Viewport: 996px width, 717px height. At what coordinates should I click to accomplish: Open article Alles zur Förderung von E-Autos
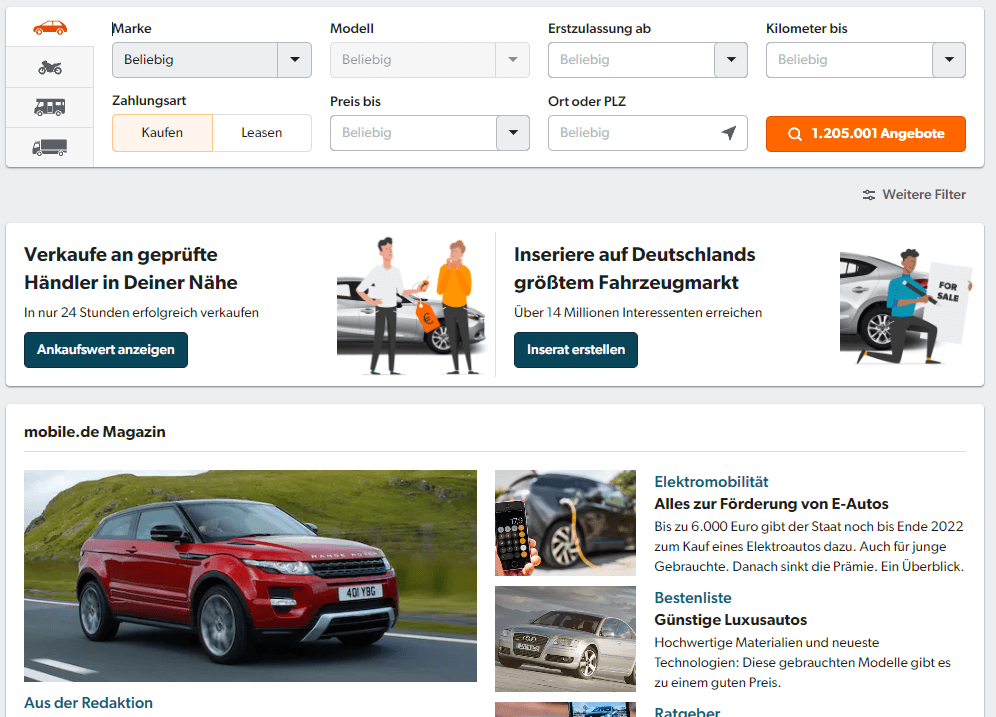771,504
